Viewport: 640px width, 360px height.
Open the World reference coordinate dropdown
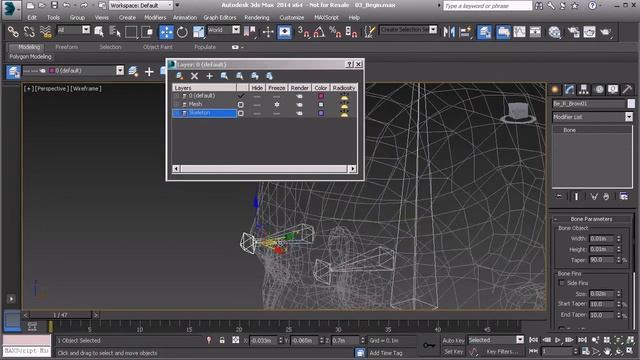[x=224, y=30]
